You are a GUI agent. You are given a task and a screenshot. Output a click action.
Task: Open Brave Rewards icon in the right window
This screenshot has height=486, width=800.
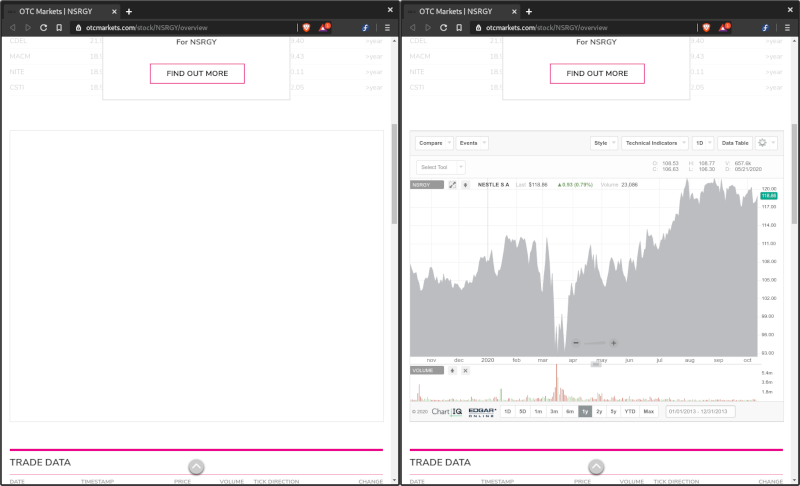pos(724,27)
